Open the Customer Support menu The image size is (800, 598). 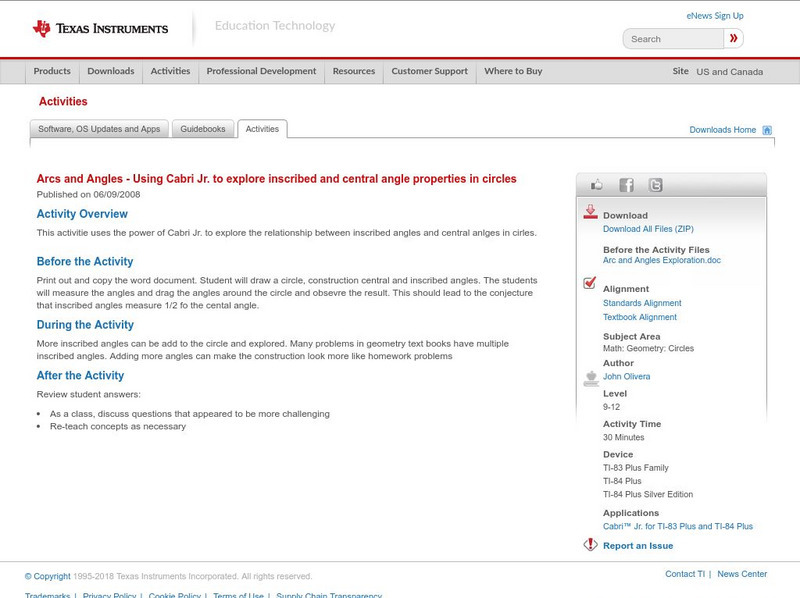pyautogui.click(x=430, y=71)
